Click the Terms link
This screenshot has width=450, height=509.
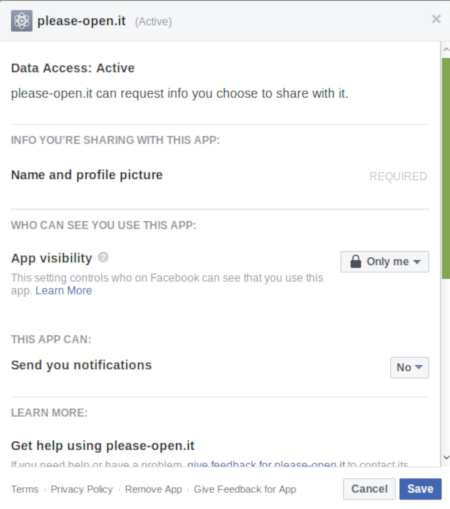pos(25,489)
